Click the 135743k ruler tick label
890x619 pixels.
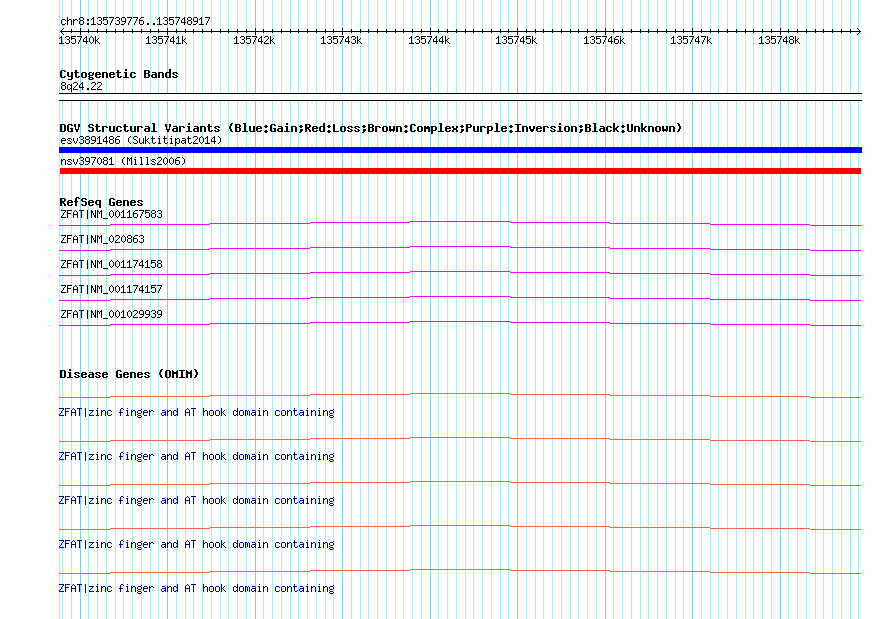(x=341, y=40)
